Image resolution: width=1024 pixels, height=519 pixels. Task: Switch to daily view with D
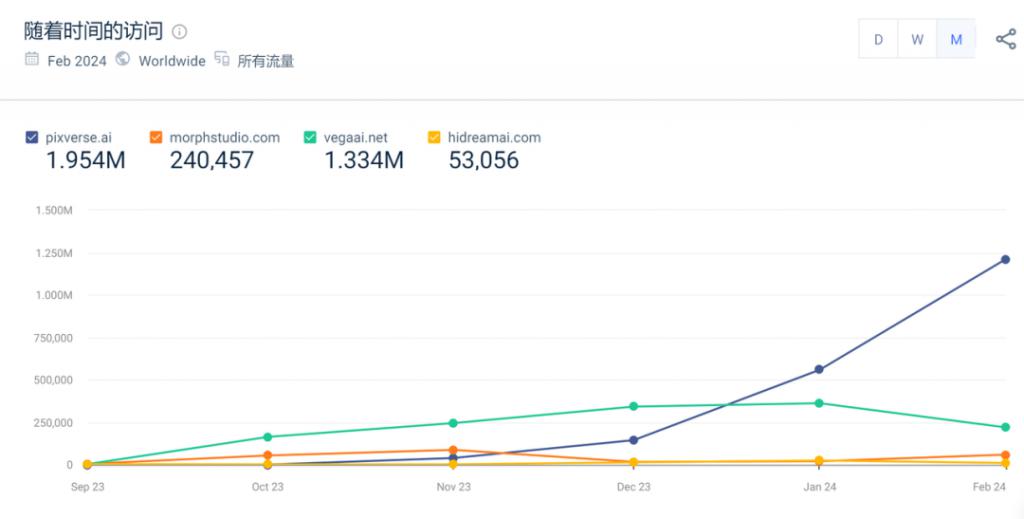[x=878, y=39]
